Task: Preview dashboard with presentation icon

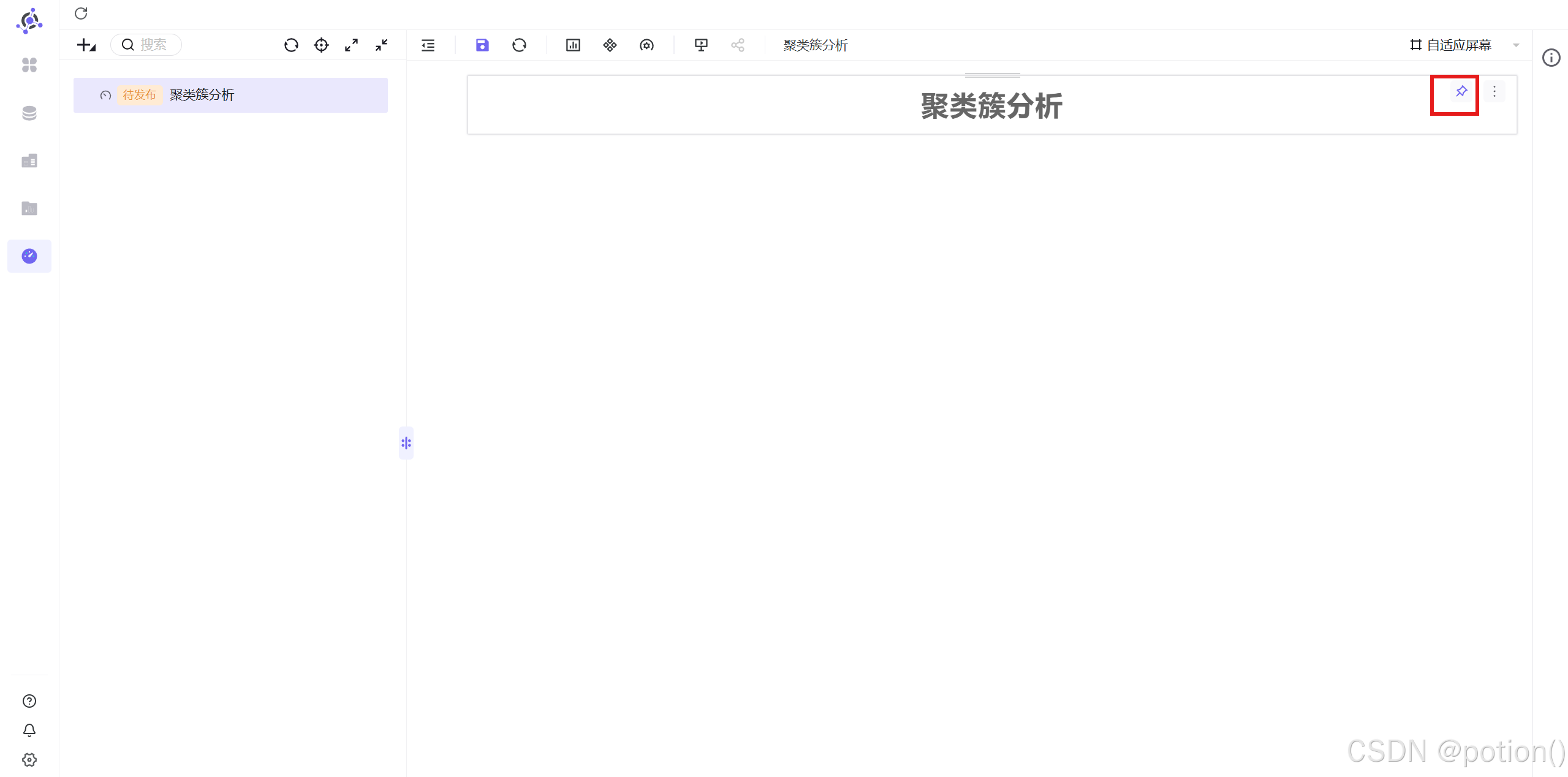Action: point(702,45)
